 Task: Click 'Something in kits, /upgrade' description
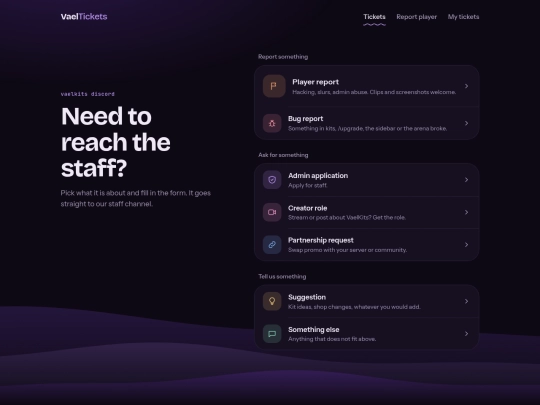[367, 128]
